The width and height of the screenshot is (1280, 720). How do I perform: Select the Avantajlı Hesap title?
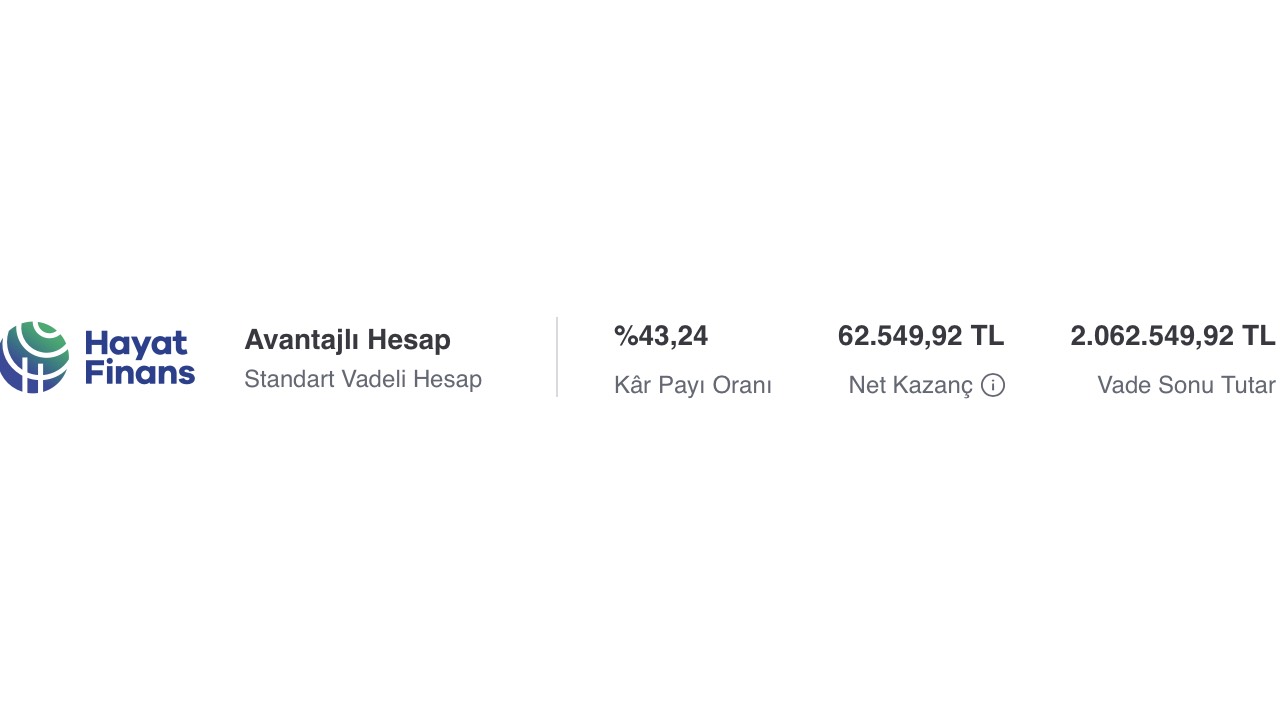pos(347,340)
